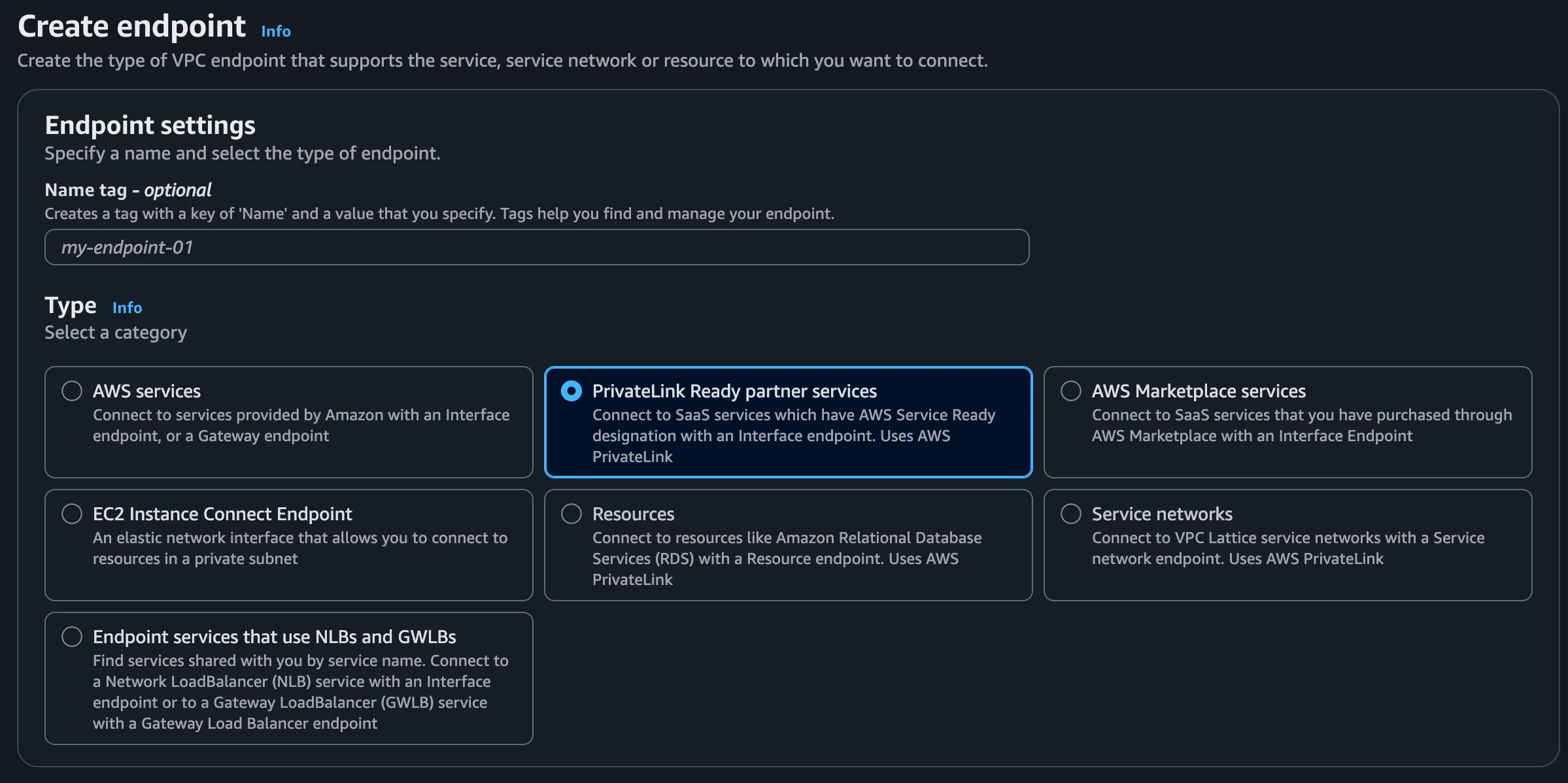Screen dimensions: 1568x783
Task: Select the AWS services radio button
Action: click(x=72, y=391)
